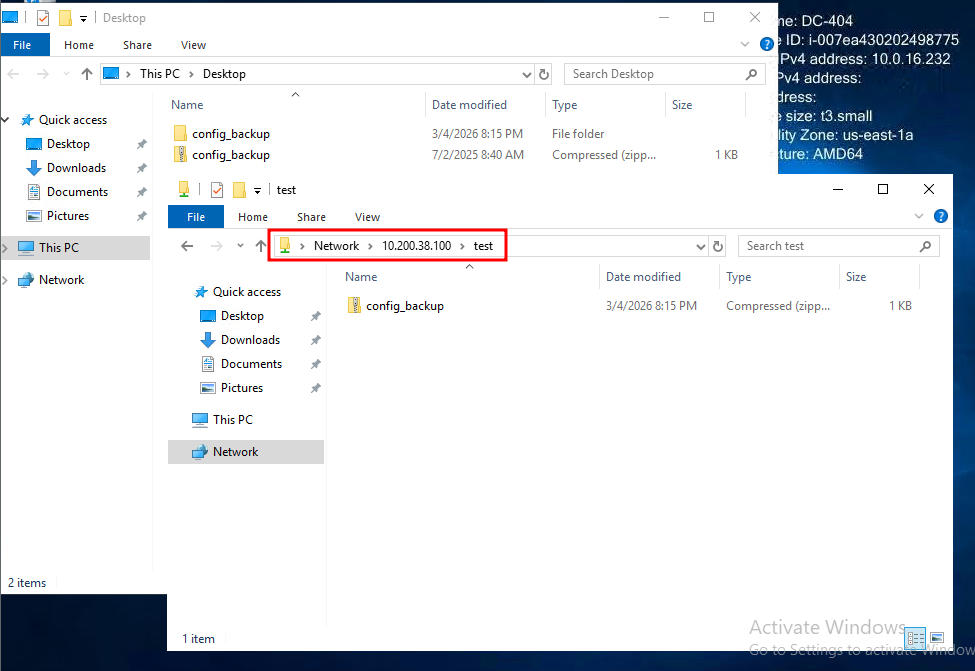Open the address bar history dropdown in test window
The height and width of the screenshot is (671, 975).
coord(698,246)
